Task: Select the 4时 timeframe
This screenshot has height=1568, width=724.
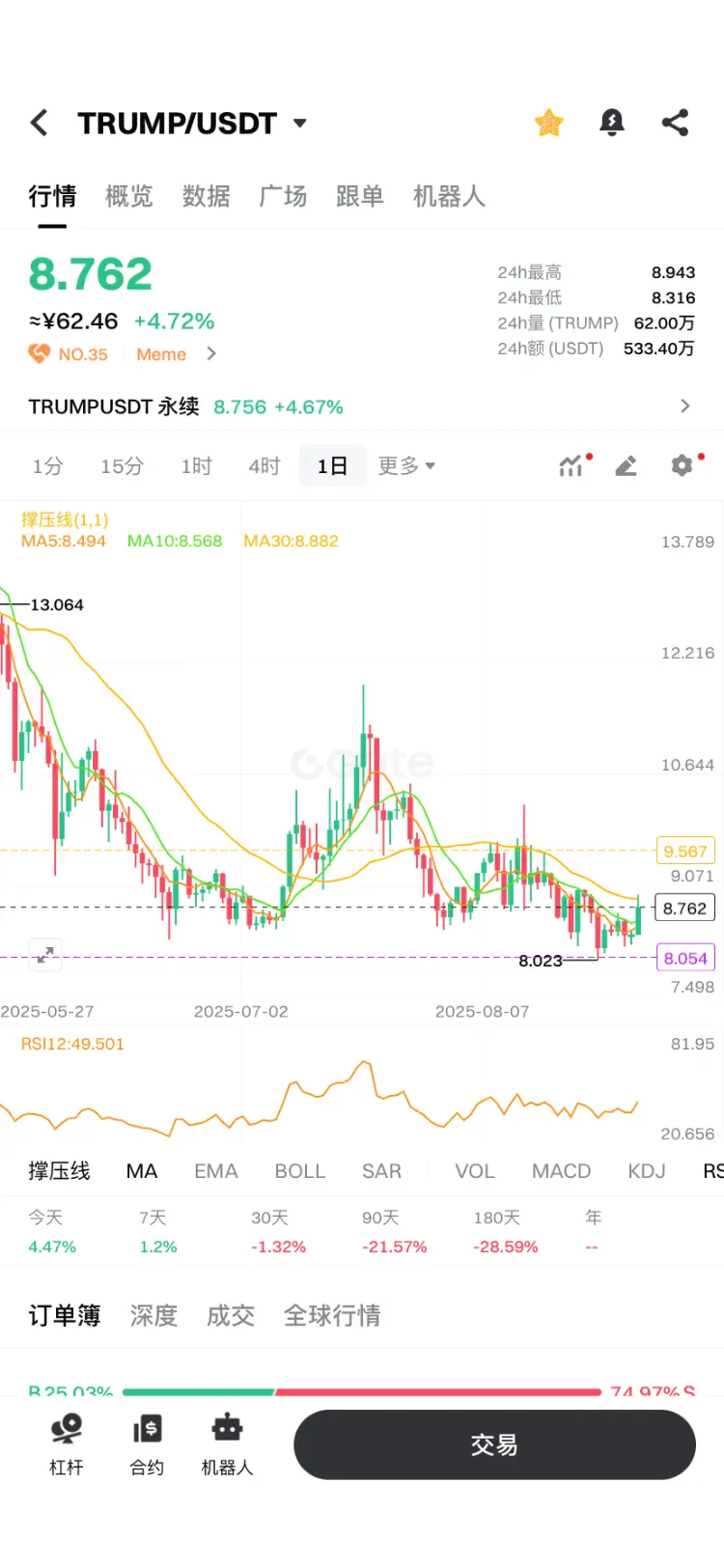Action: pos(264,466)
